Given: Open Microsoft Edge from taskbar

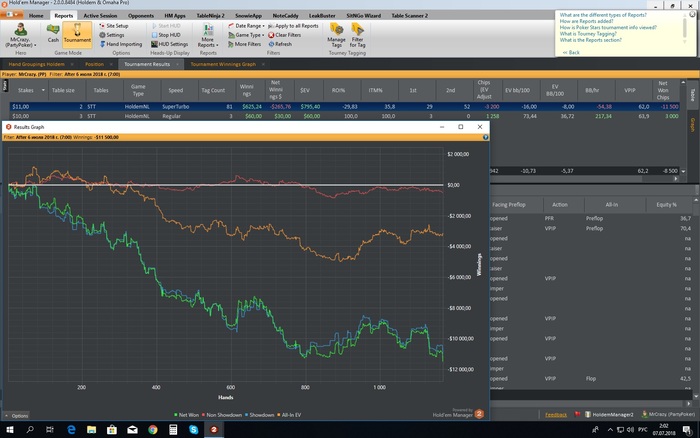Looking at the screenshot, I should (x=71, y=430).
